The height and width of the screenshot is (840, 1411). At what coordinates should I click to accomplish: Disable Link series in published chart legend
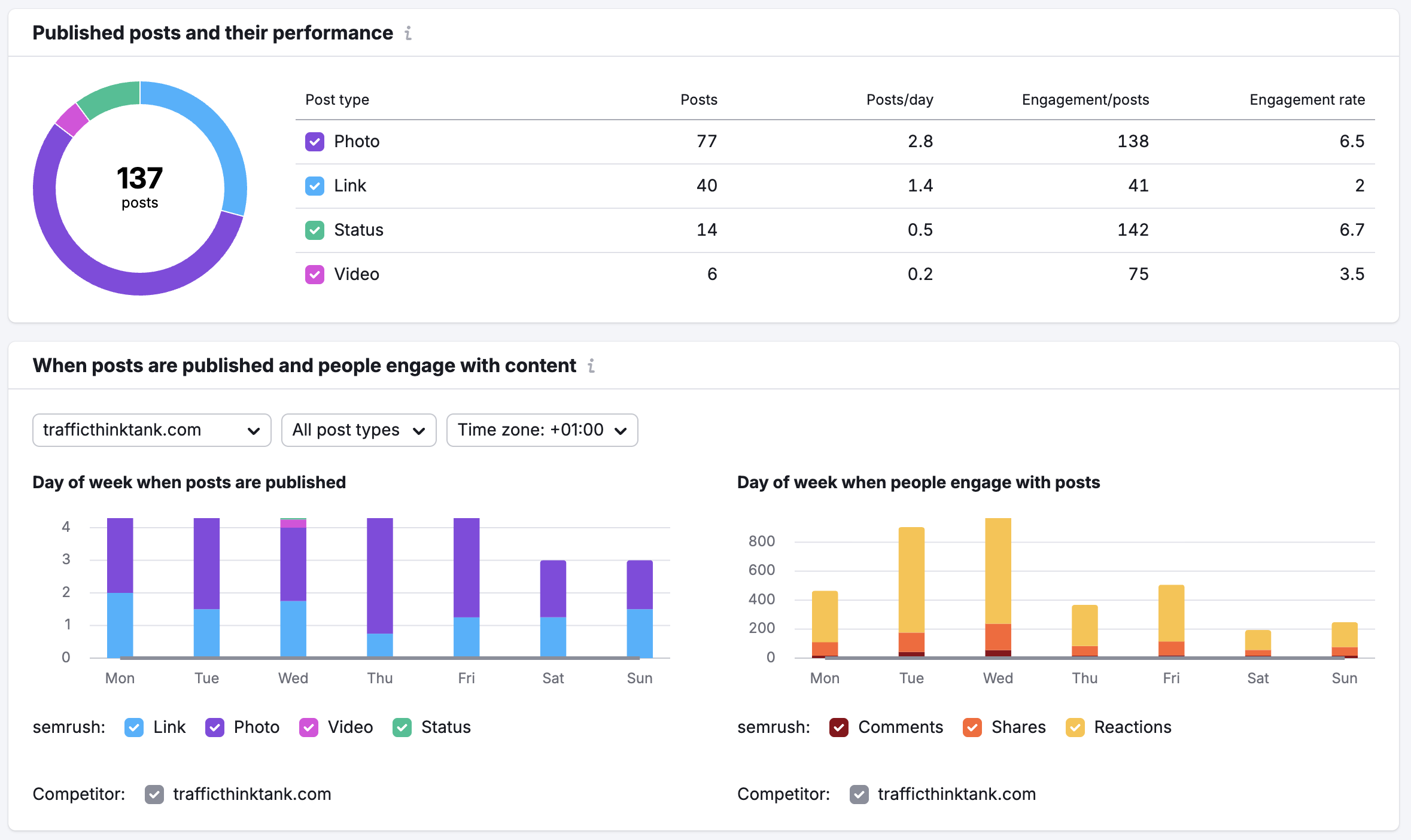click(x=134, y=728)
